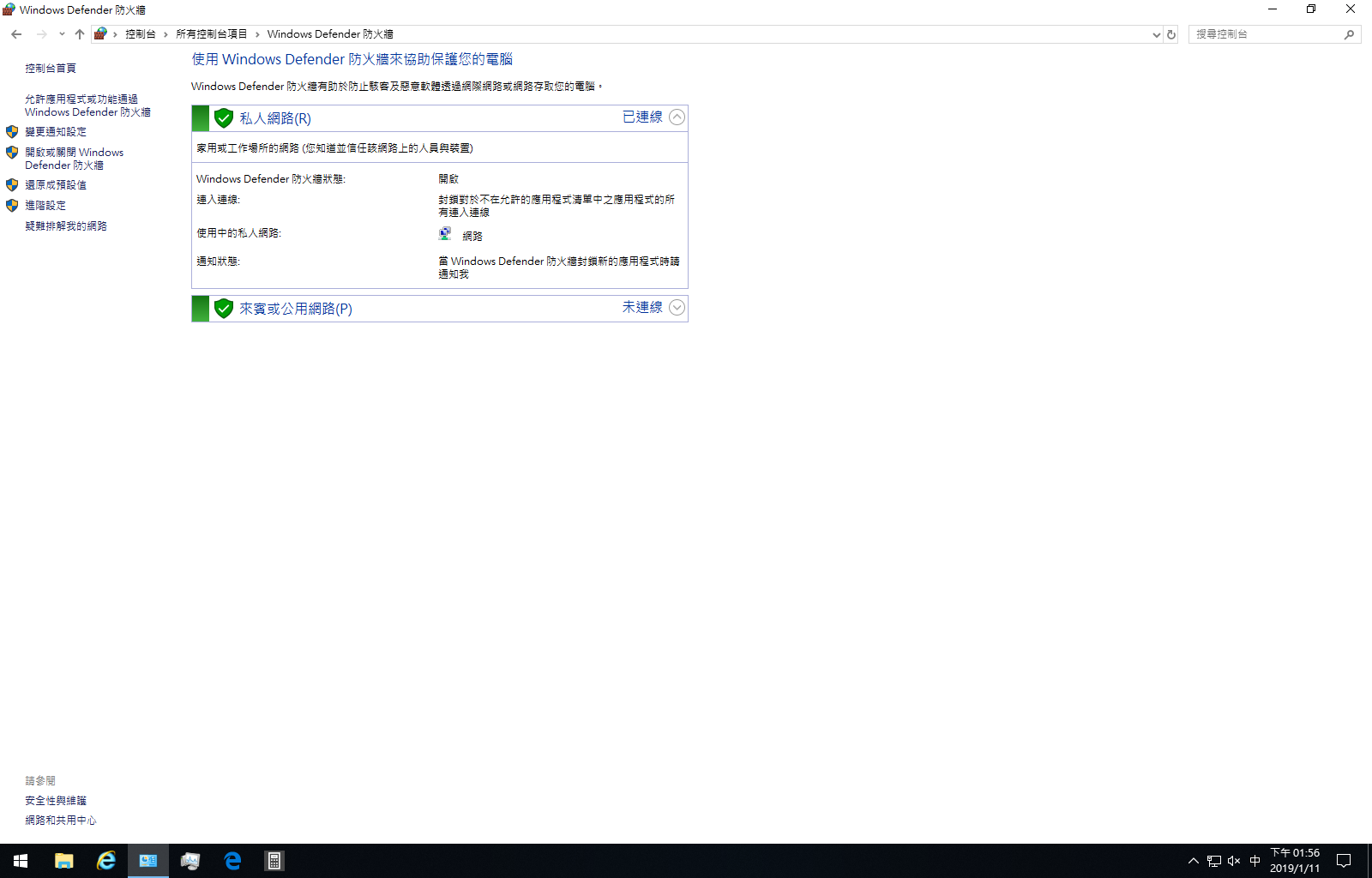Open the Calculator taskbar icon
Image resolution: width=1372 pixels, height=878 pixels.
(x=274, y=861)
